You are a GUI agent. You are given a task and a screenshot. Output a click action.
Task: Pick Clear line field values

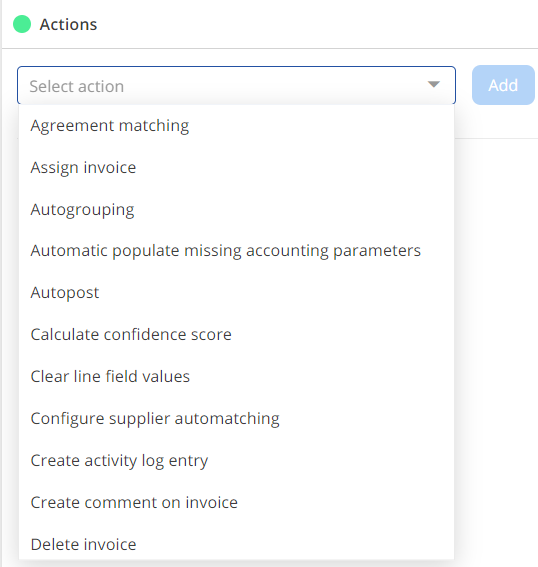pos(236,376)
